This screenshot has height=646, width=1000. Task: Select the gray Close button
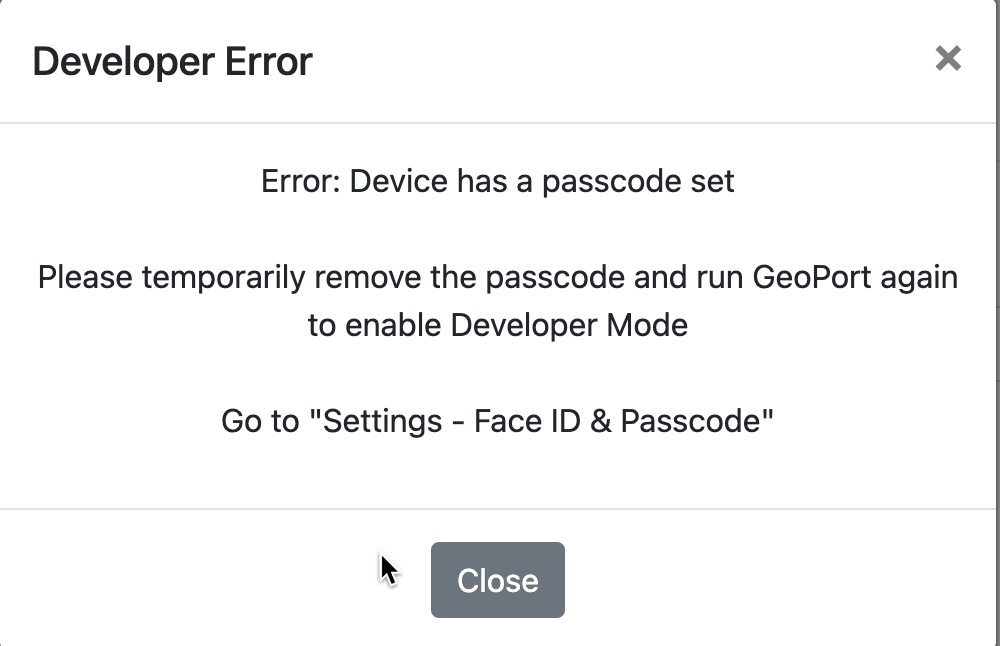497,579
